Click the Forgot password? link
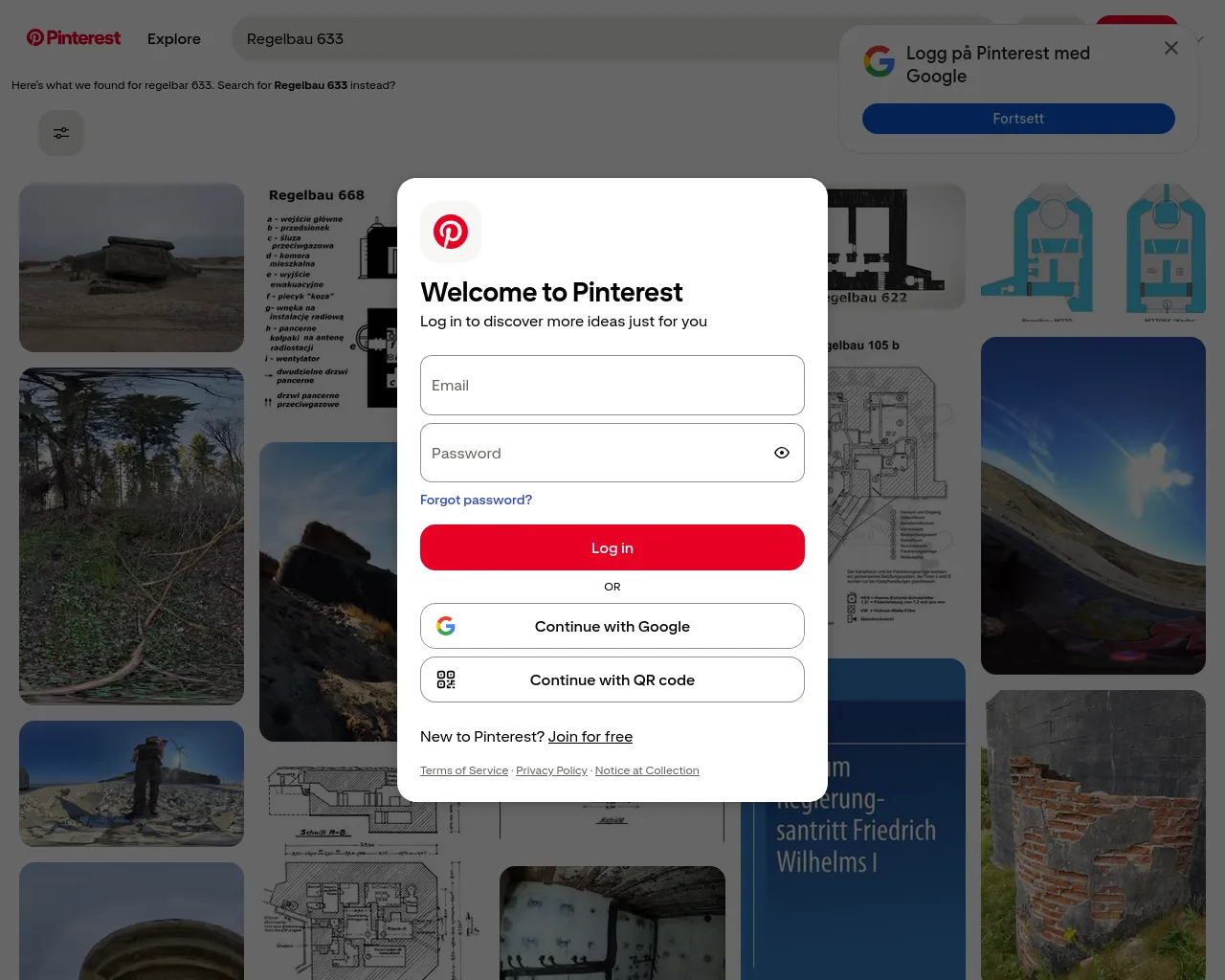1225x980 pixels. coord(476,500)
